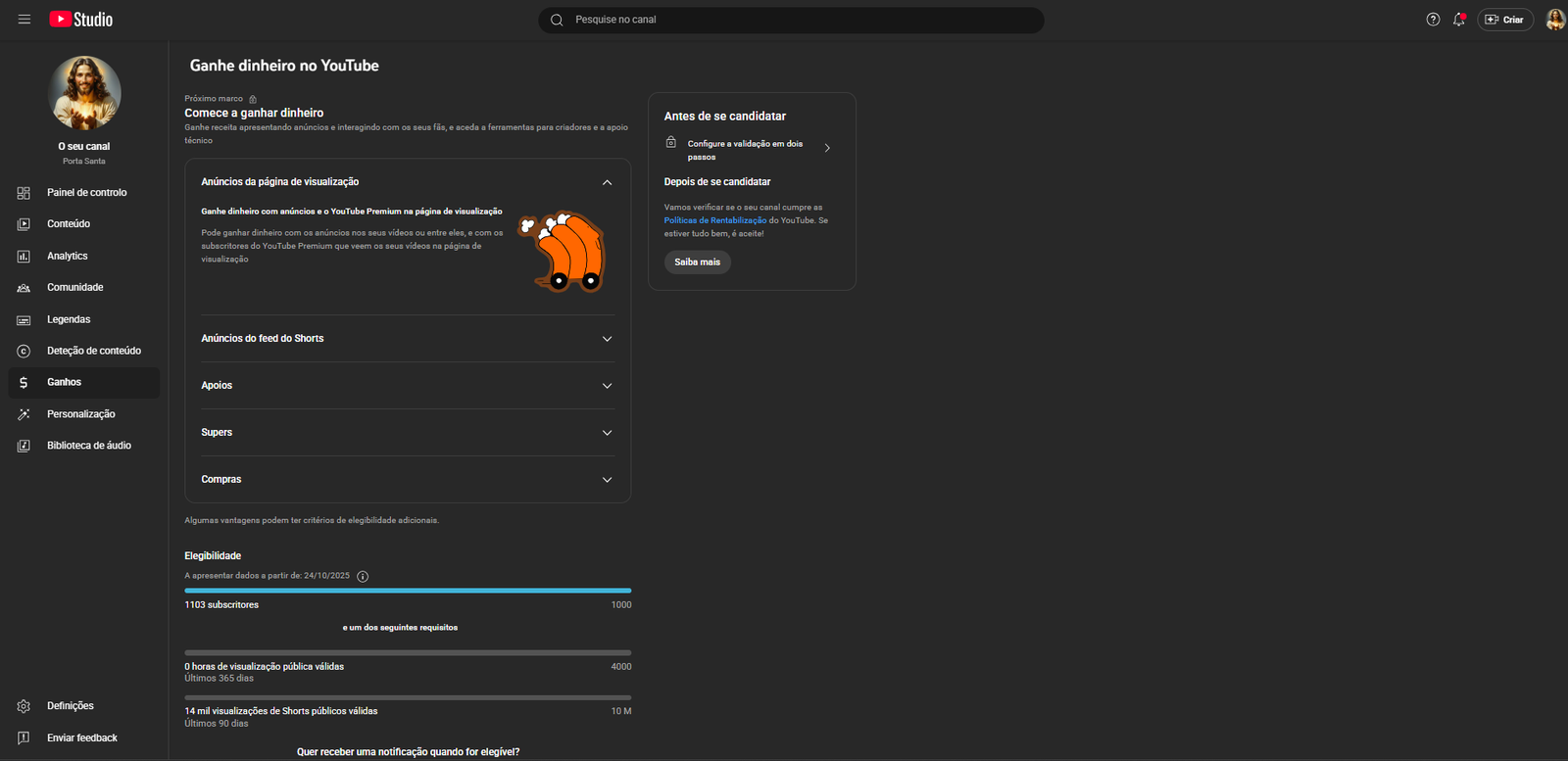Viewport: 1568px width, 761px height.
Task: Open Personalização in the sidebar
Action: [x=80, y=414]
